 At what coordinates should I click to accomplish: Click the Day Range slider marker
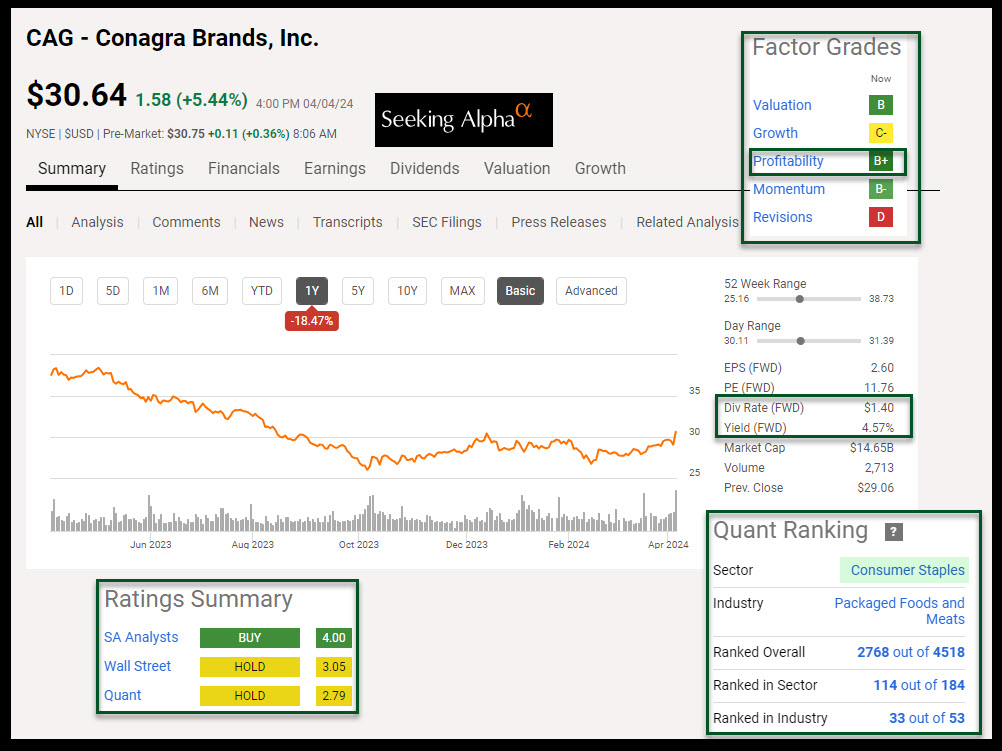click(x=800, y=341)
